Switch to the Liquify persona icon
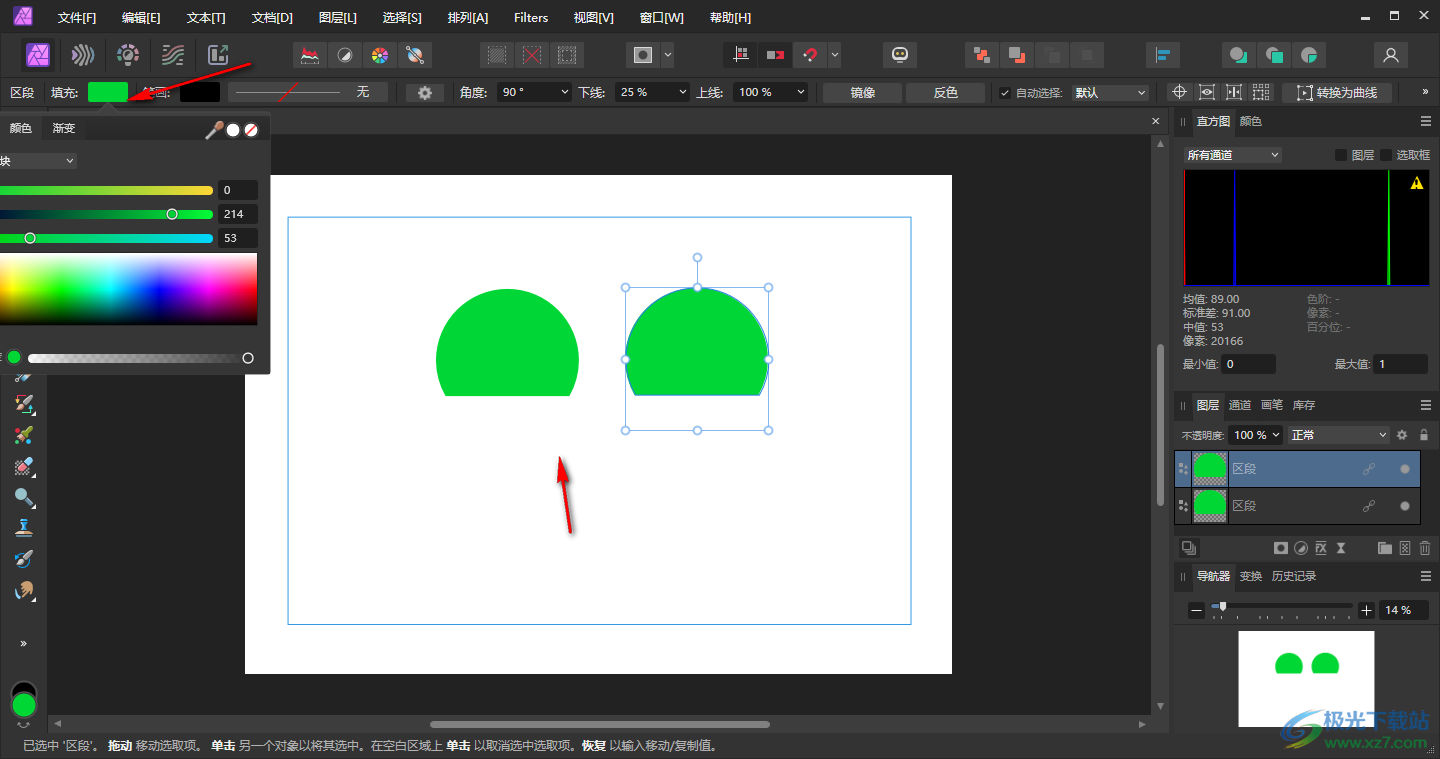1440x759 pixels. click(84, 55)
